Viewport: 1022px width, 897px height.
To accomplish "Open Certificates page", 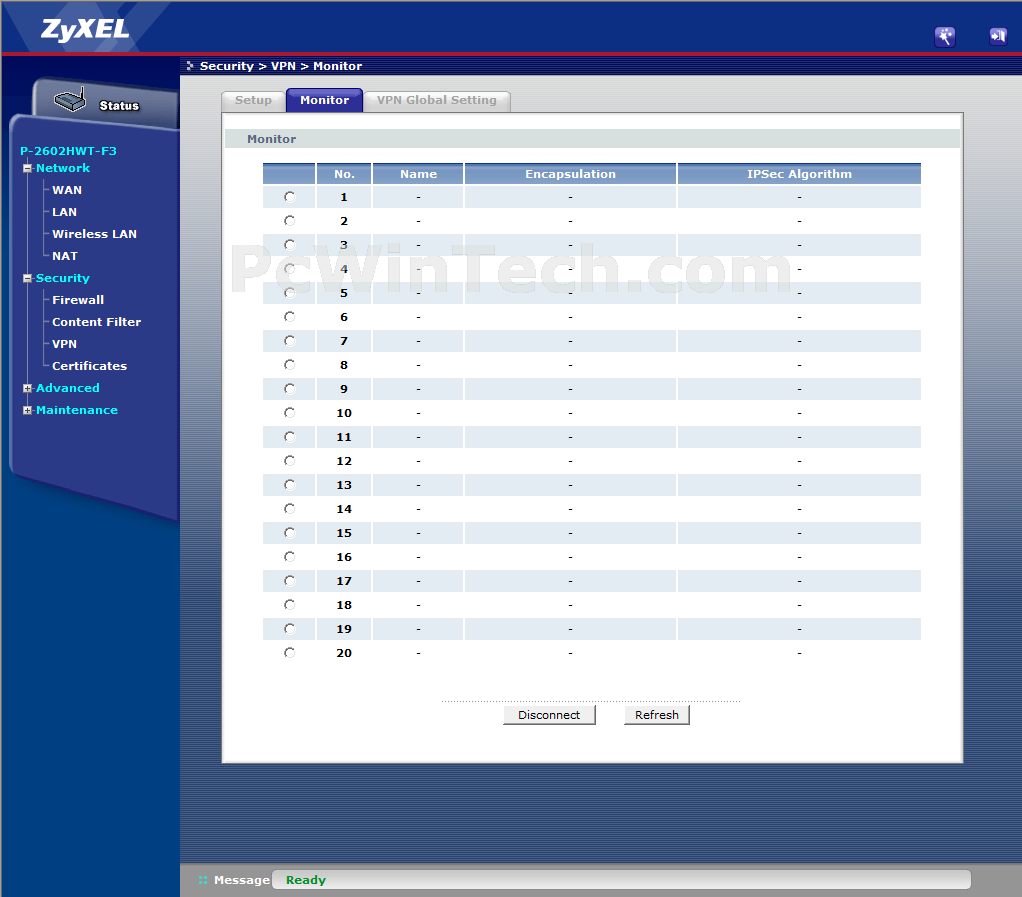I will [x=89, y=366].
